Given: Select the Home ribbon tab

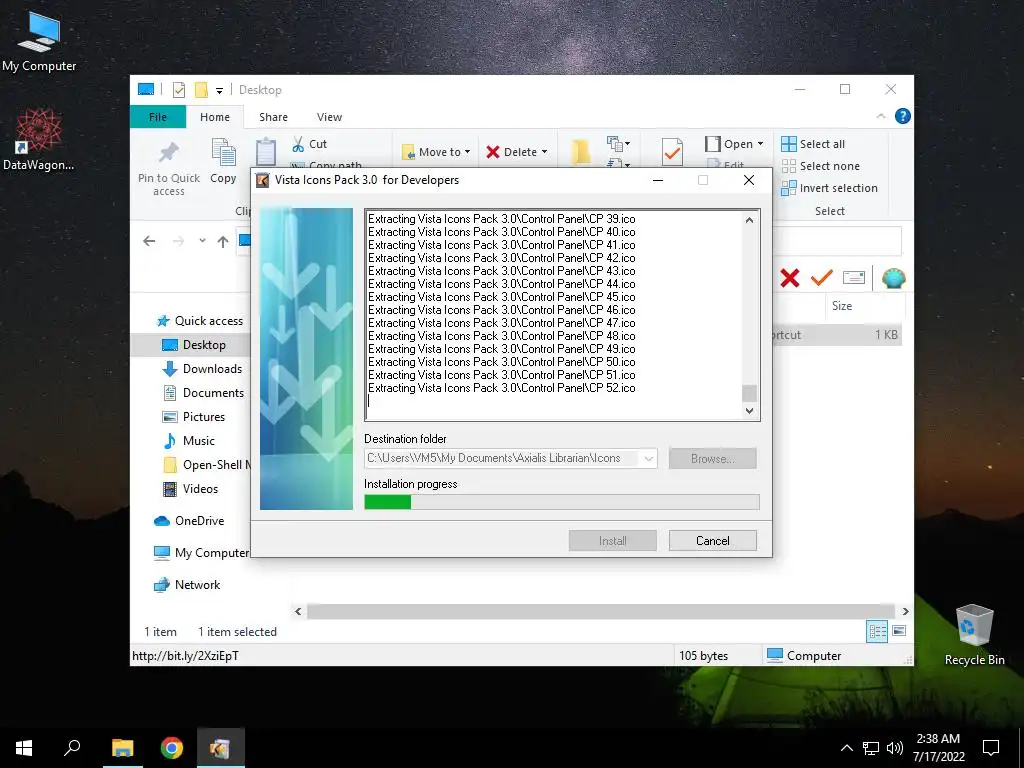Looking at the screenshot, I should coord(215,117).
